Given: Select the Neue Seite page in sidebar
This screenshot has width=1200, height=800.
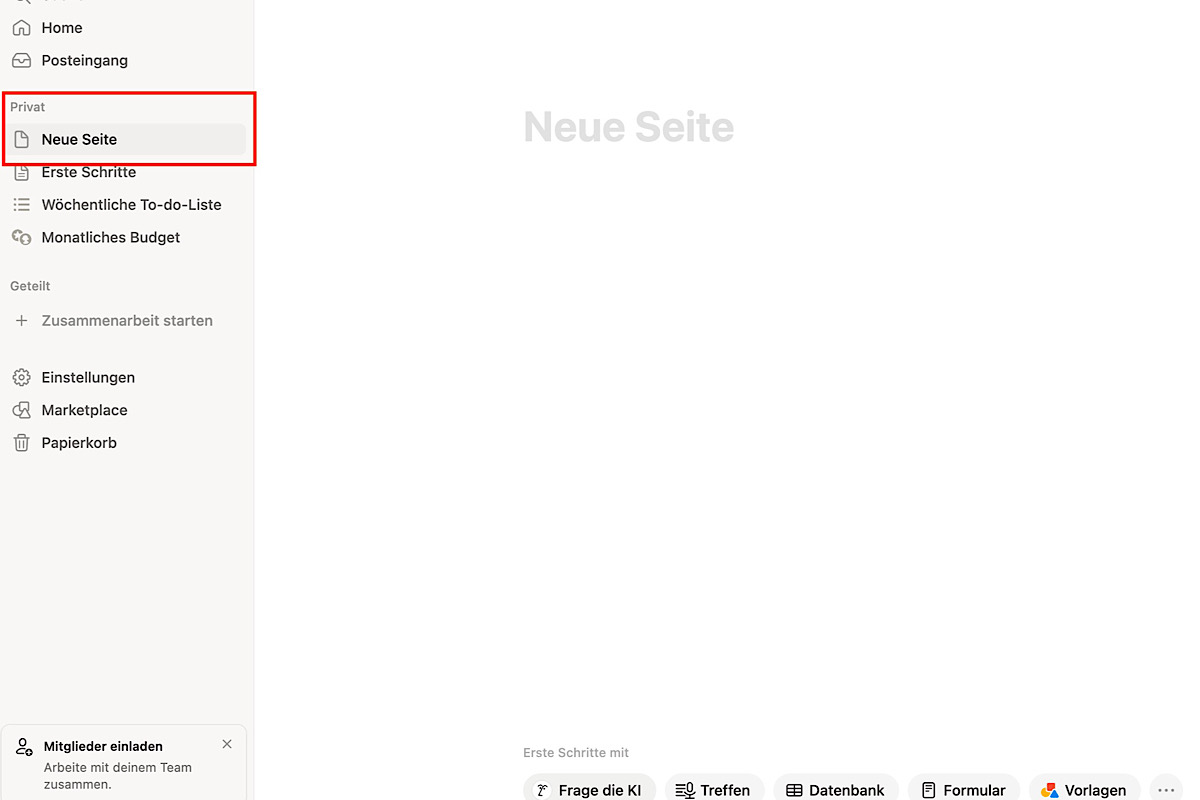Looking at the screenshot, I should pos(125,140).
